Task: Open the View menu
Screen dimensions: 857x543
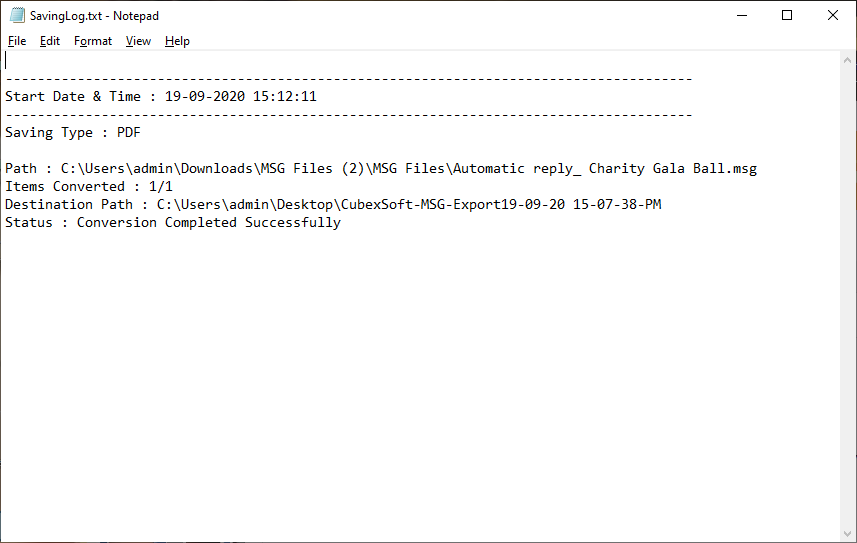Action: 138,41
